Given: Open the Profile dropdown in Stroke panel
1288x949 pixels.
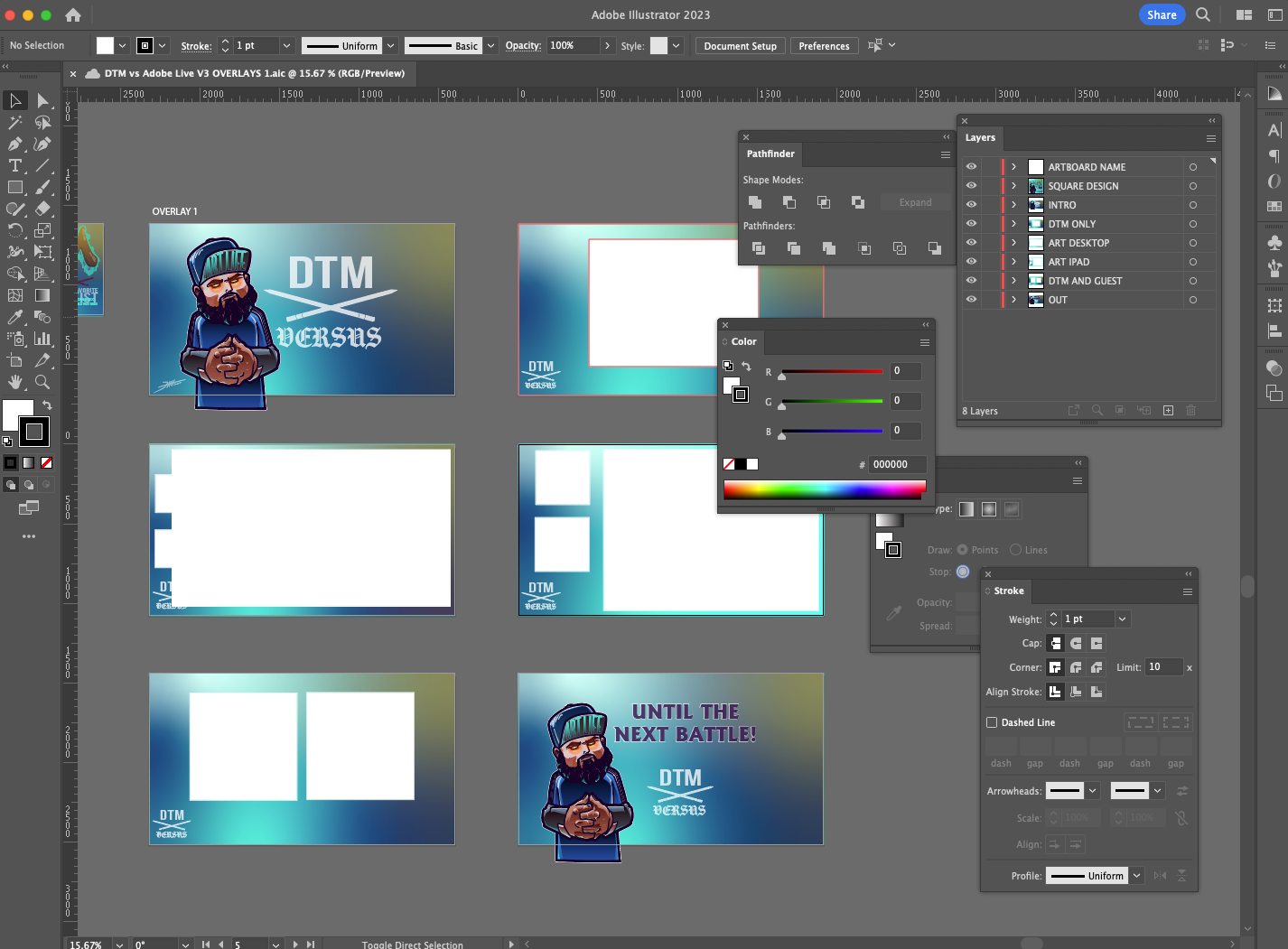Looking at the screenshot, I should click(x=1136, y=876).
